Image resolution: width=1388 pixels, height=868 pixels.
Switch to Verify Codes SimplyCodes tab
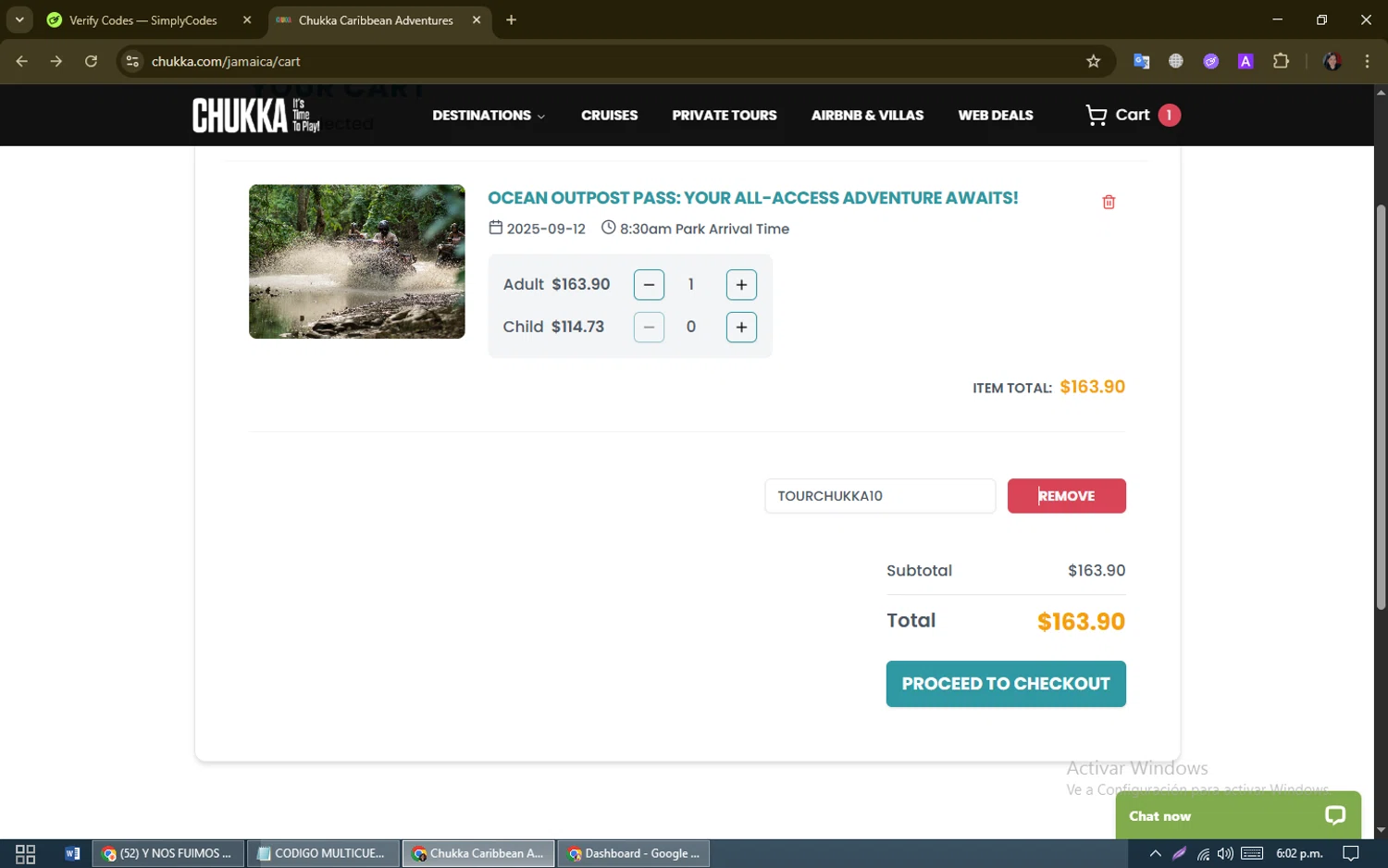143,20
